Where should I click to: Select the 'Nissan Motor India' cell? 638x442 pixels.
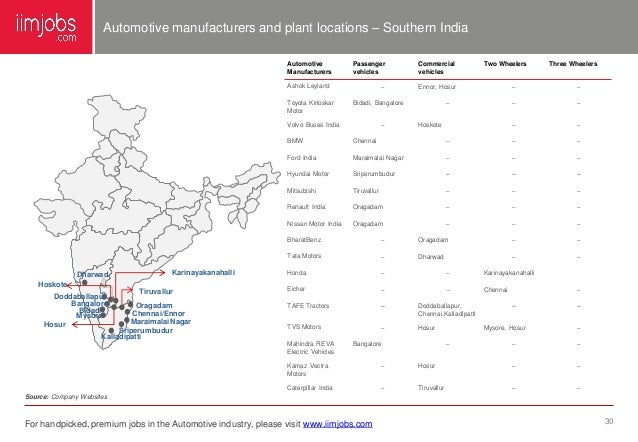click(314, 223)
